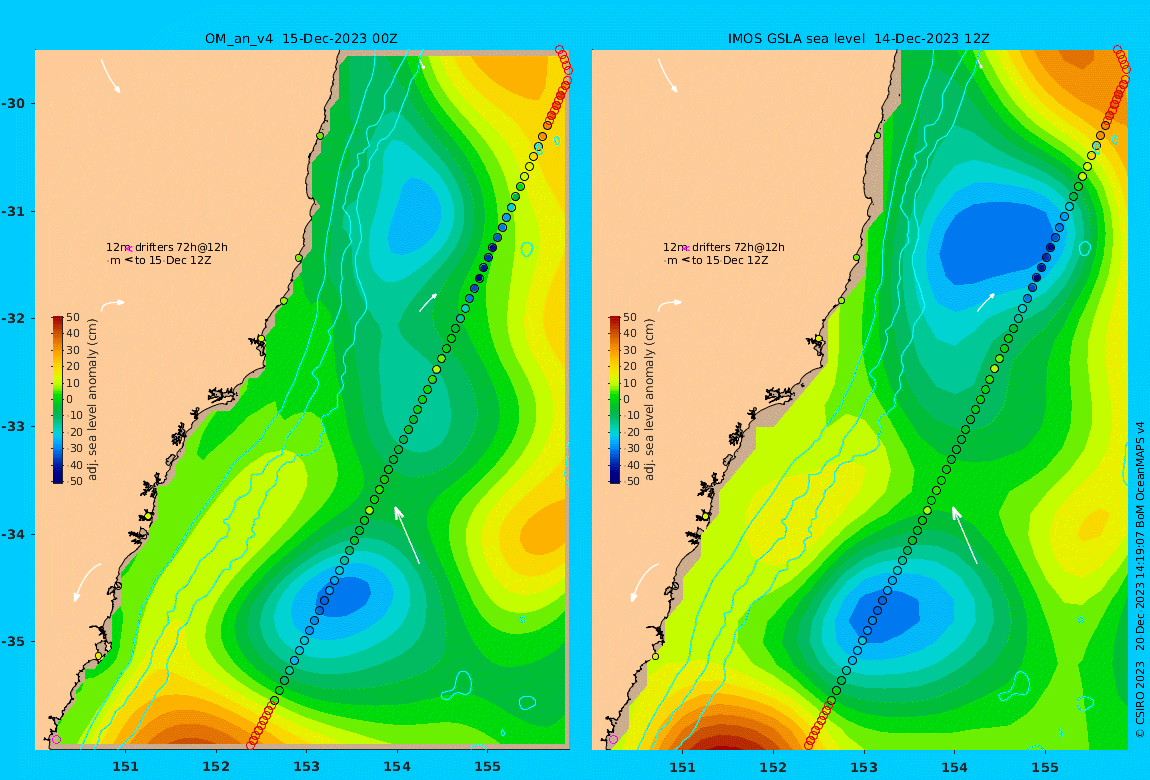Click longitude label '151' under the right map
The height and width of the screenshot is (780, 1150).
(683, 767)
